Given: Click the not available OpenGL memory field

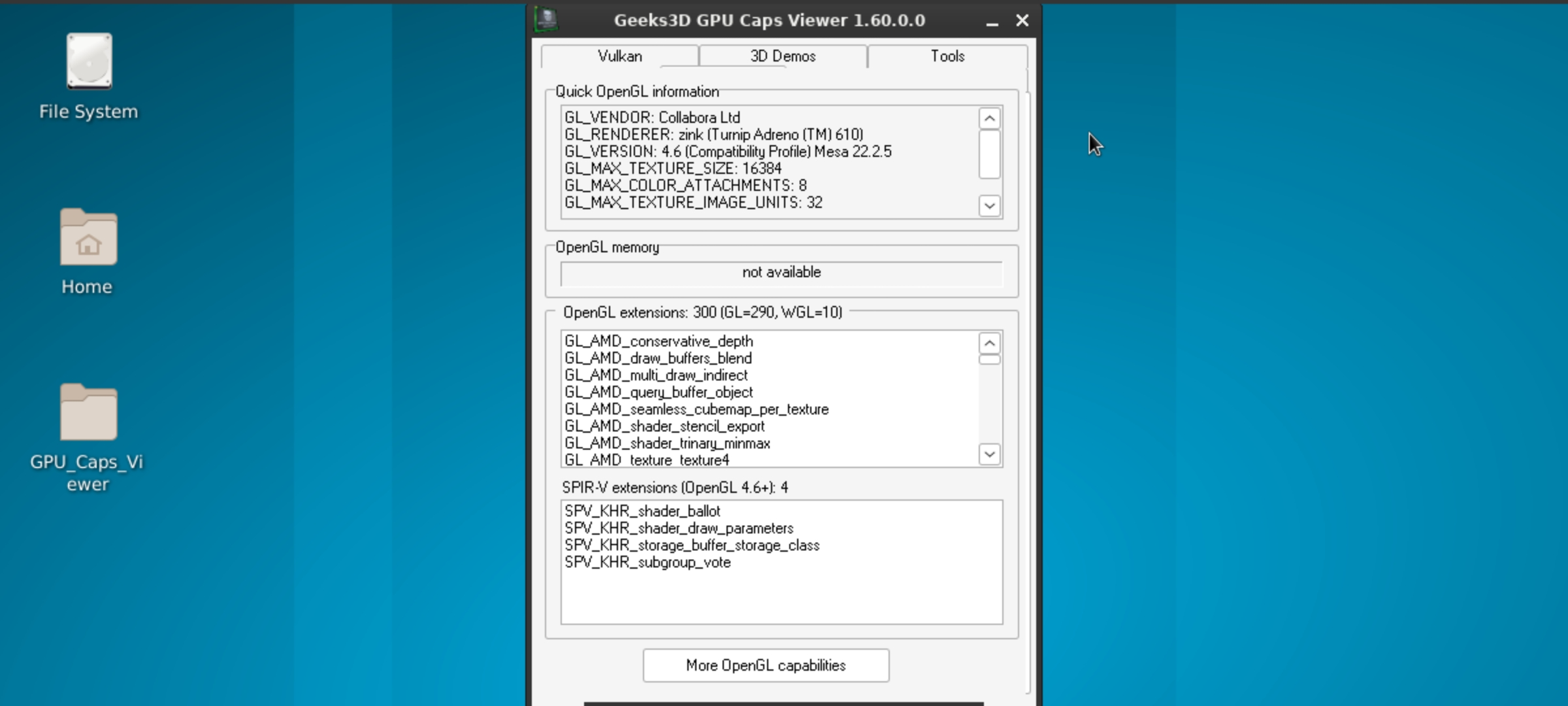Looking at the screenshot, I should tap(780, 272).
